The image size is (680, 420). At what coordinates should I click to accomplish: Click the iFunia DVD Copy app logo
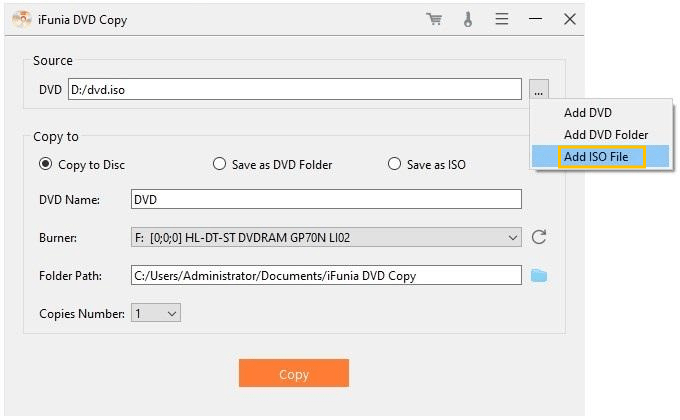tap(21, 19)
